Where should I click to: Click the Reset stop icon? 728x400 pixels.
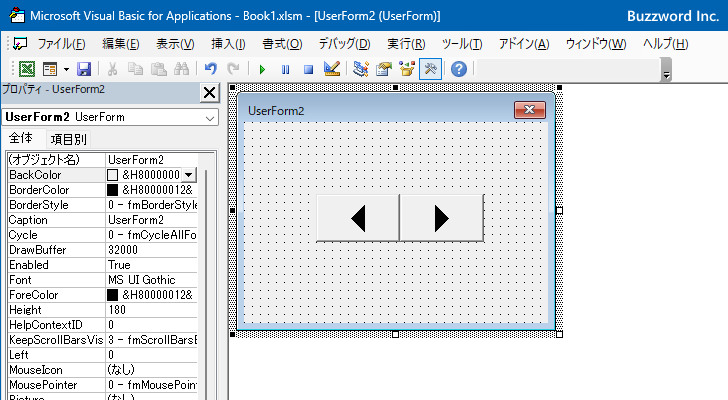click(x=308, y=70)
